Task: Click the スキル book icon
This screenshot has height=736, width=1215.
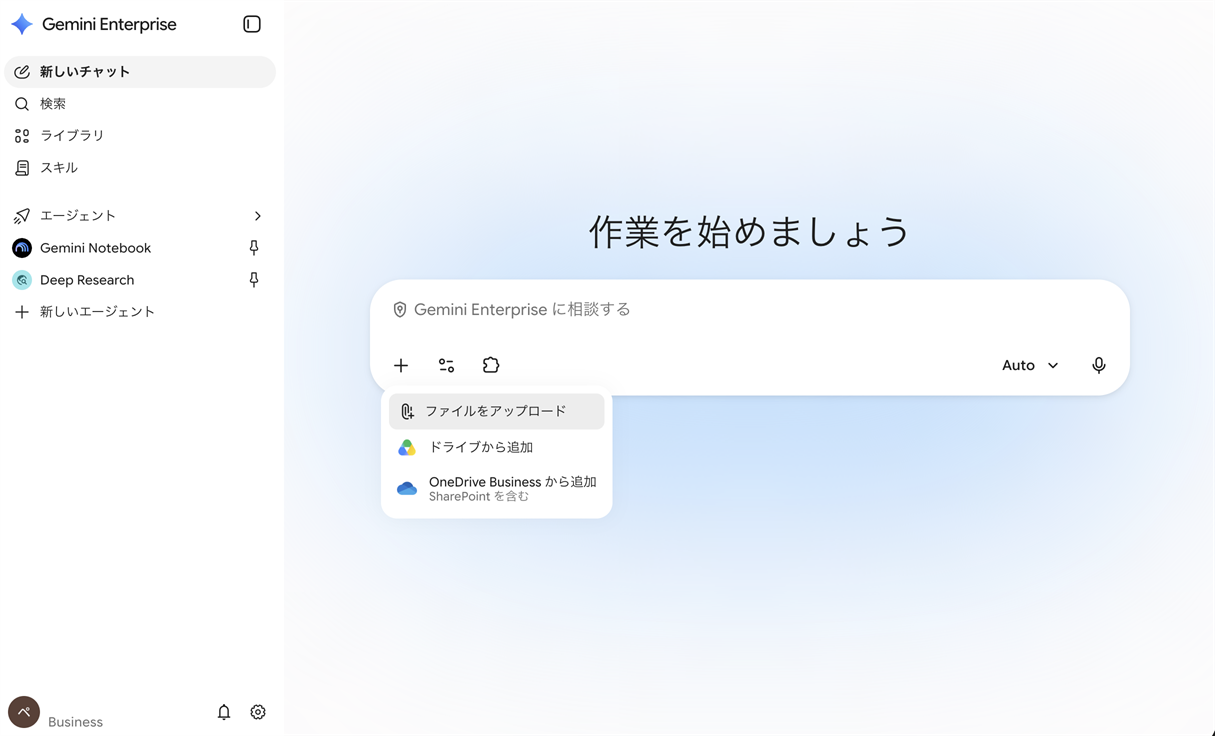Action: click(x=22, y=168)
